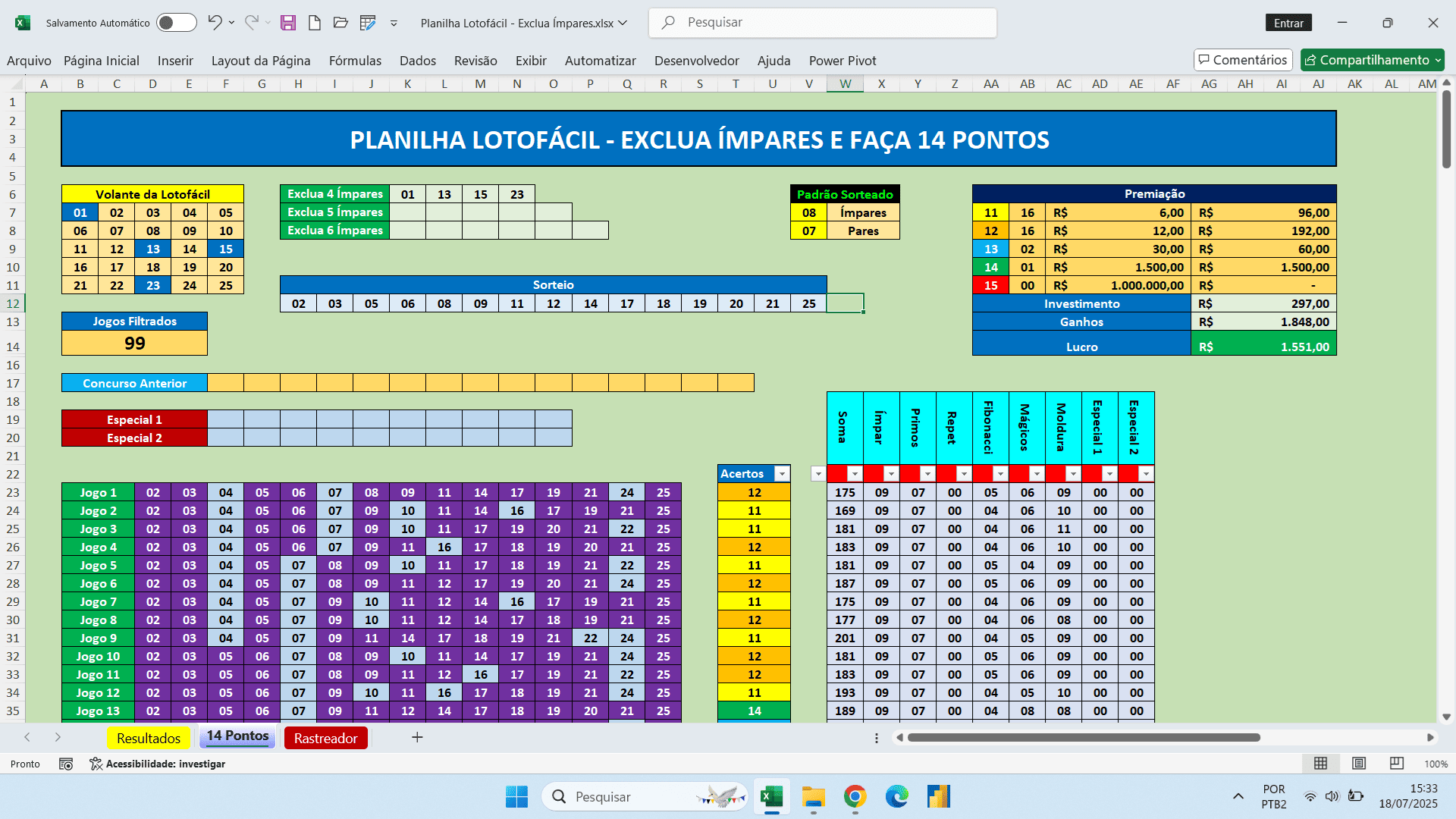Click the horizontal scrollbar thumb
The image size is (1456, 819).
(x=1083, y=737)
